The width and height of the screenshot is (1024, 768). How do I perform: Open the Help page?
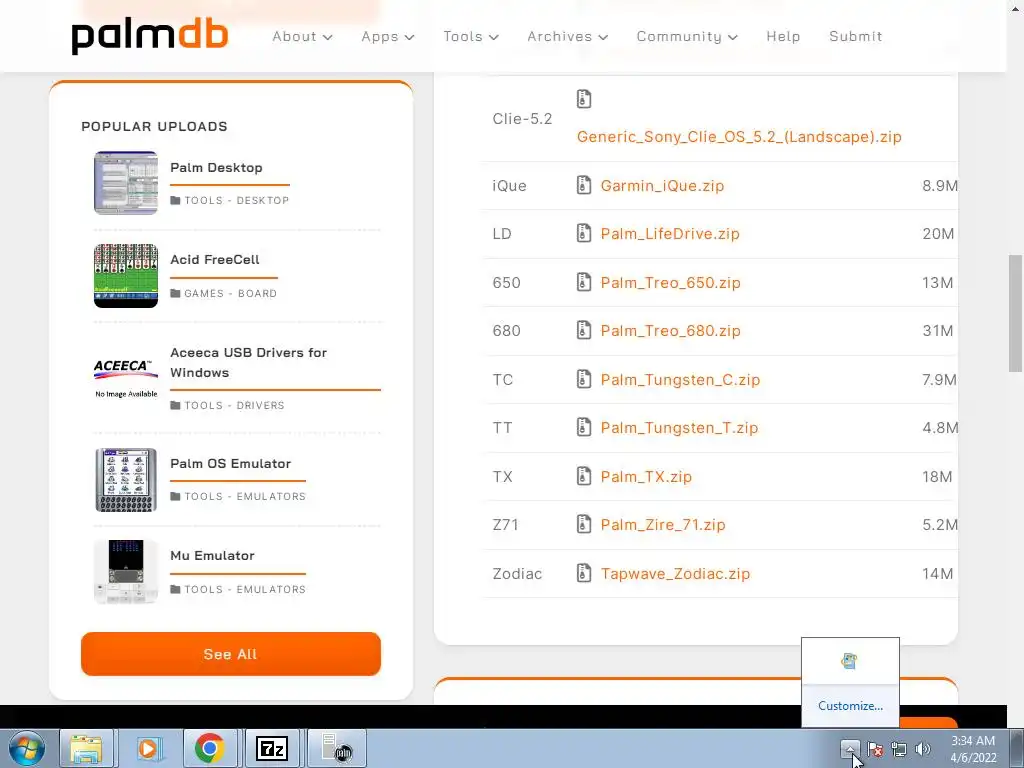[x=783, y=37]
